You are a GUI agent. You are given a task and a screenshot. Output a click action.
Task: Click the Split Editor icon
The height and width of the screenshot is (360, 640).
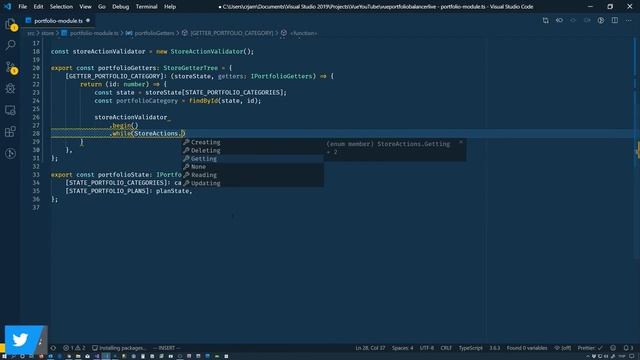615,20
